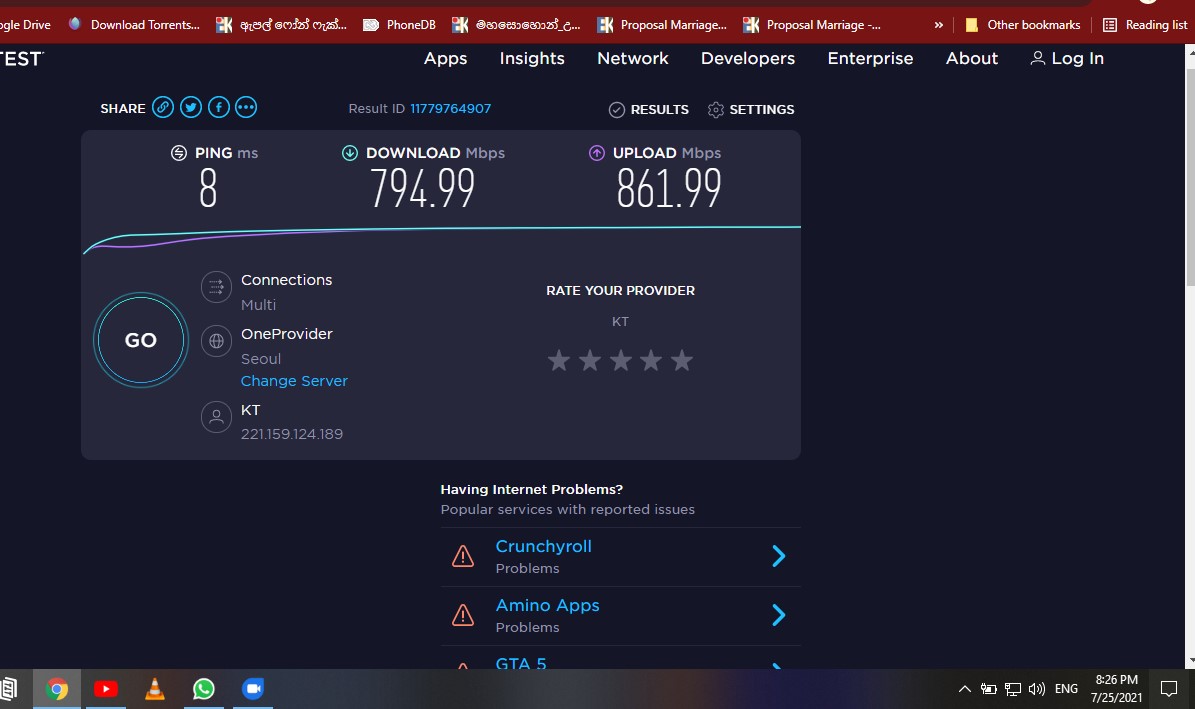Open Result ID 11779764907 link
The width and height of the screenshot is (1195, 709).
pyautogui.click(x=450, y=108)
